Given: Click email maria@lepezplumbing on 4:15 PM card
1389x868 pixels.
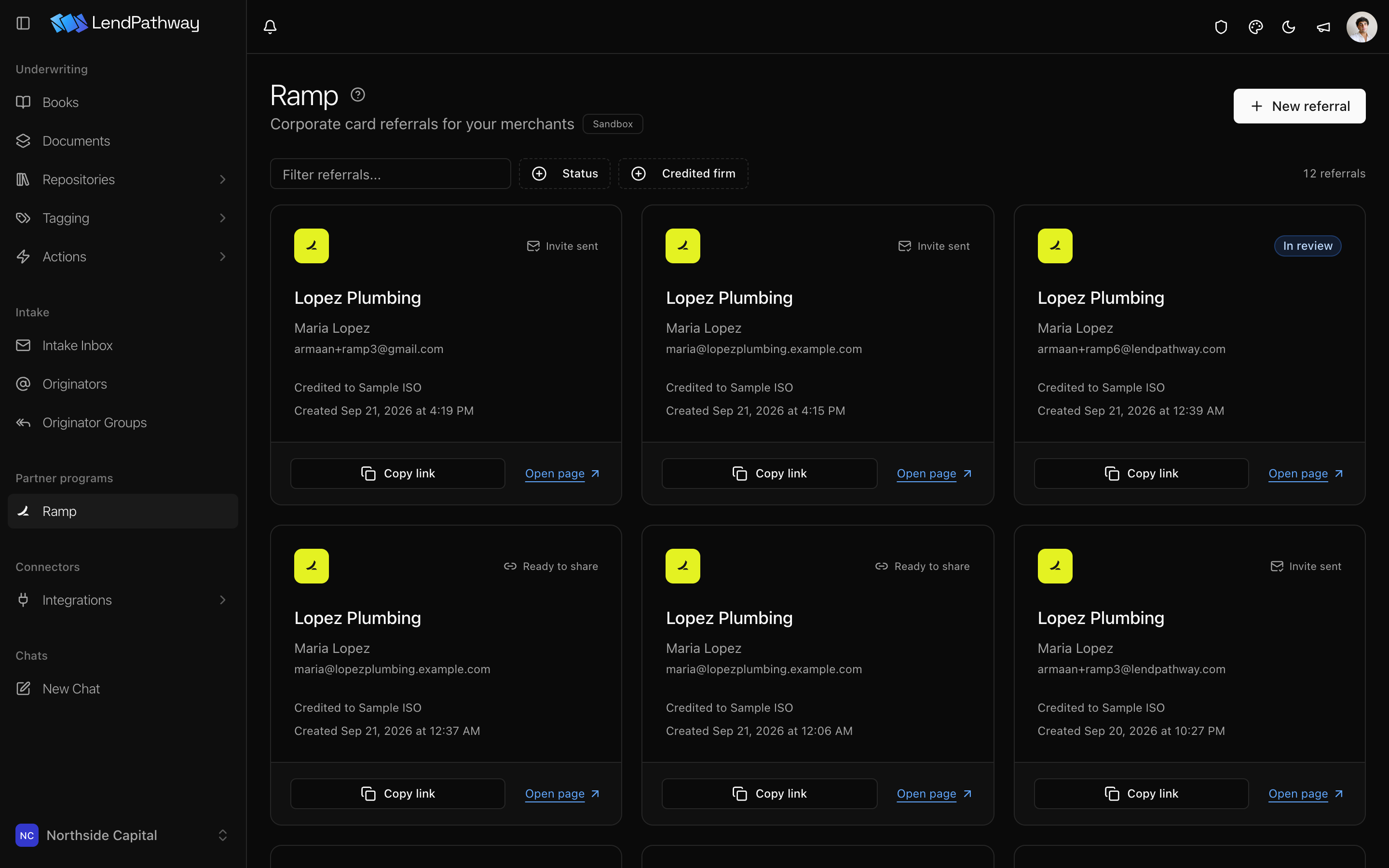Looking at the screenshot, I should [764, 349].
